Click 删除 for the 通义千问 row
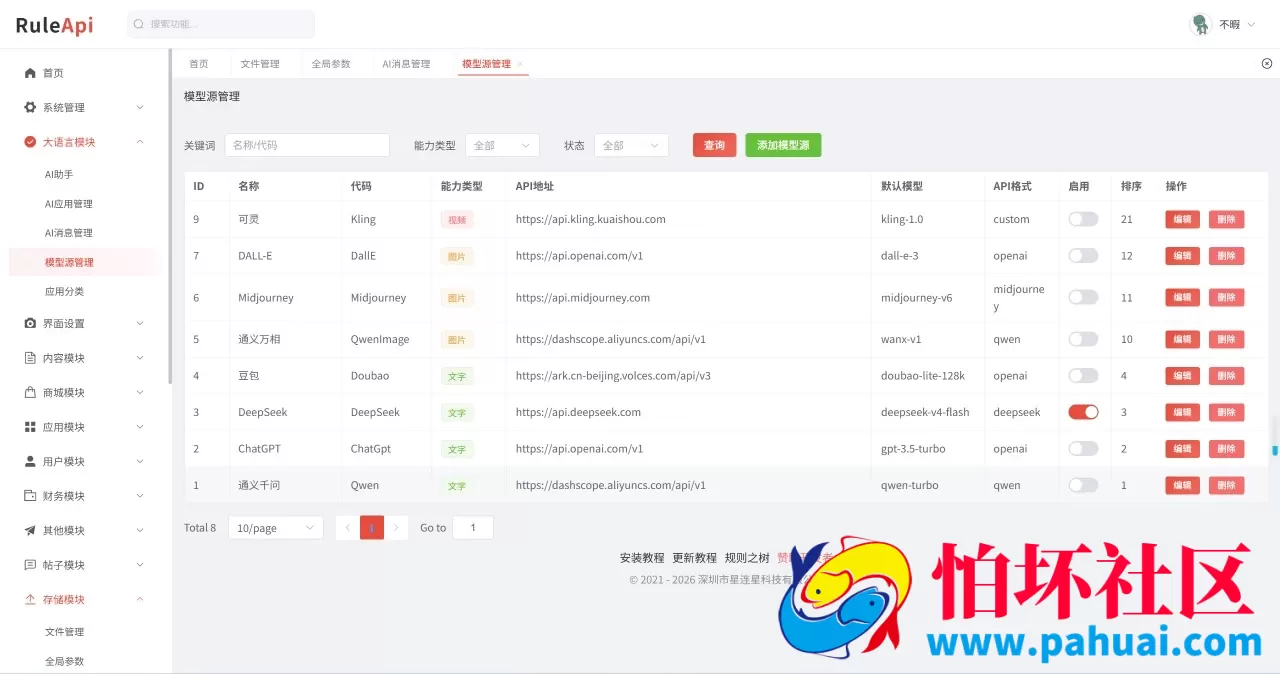1280x674 pixels. pyautogui.click(x=1227, y=485)
